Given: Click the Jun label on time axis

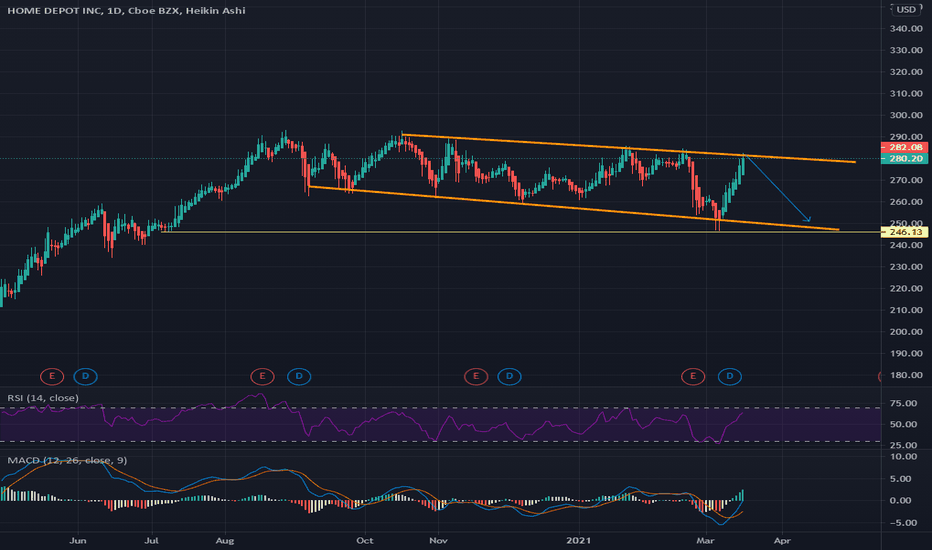Looking at the screenshot, I should click(x=78, y=540).
